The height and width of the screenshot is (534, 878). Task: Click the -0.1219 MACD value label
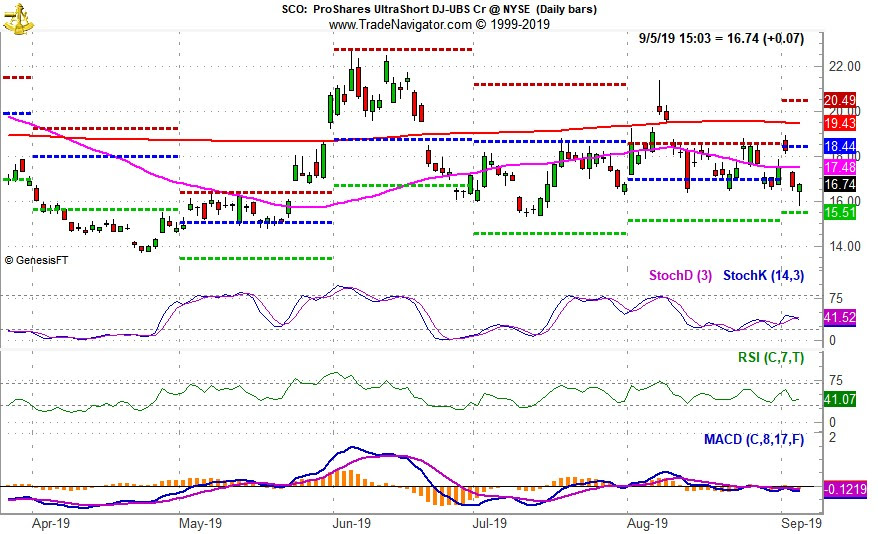coord(846,489)
